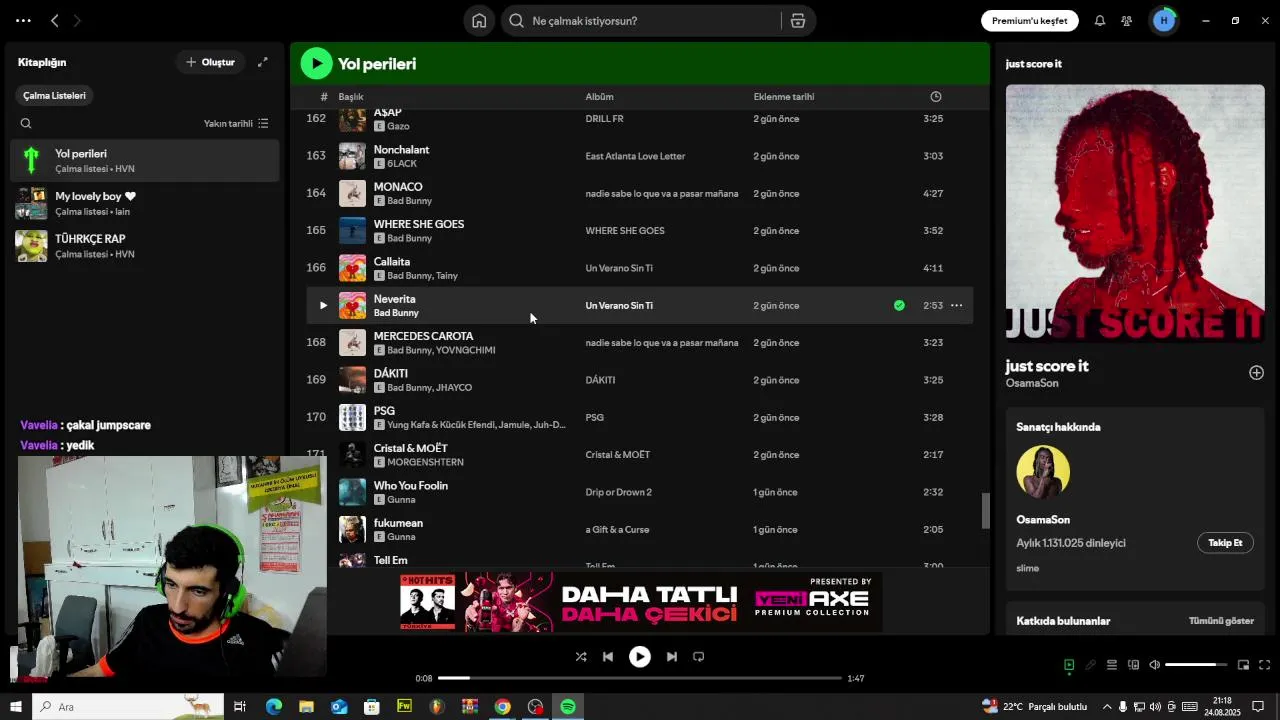Image resolution: width=1280 pixels, height=720 pixels.
Task: Adjust the volume slider
Action: tap(1196, 665)
